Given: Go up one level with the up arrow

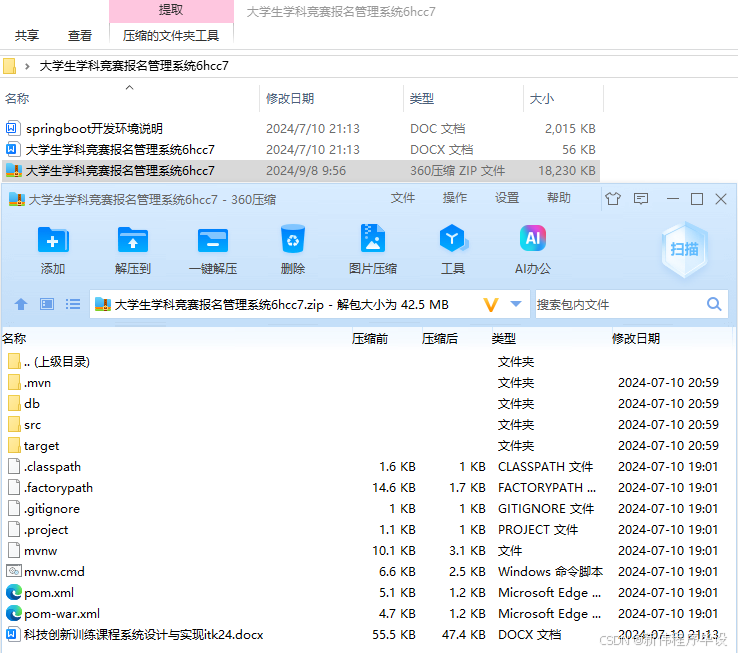Looking at the screenshot, I should click(21, 304).
